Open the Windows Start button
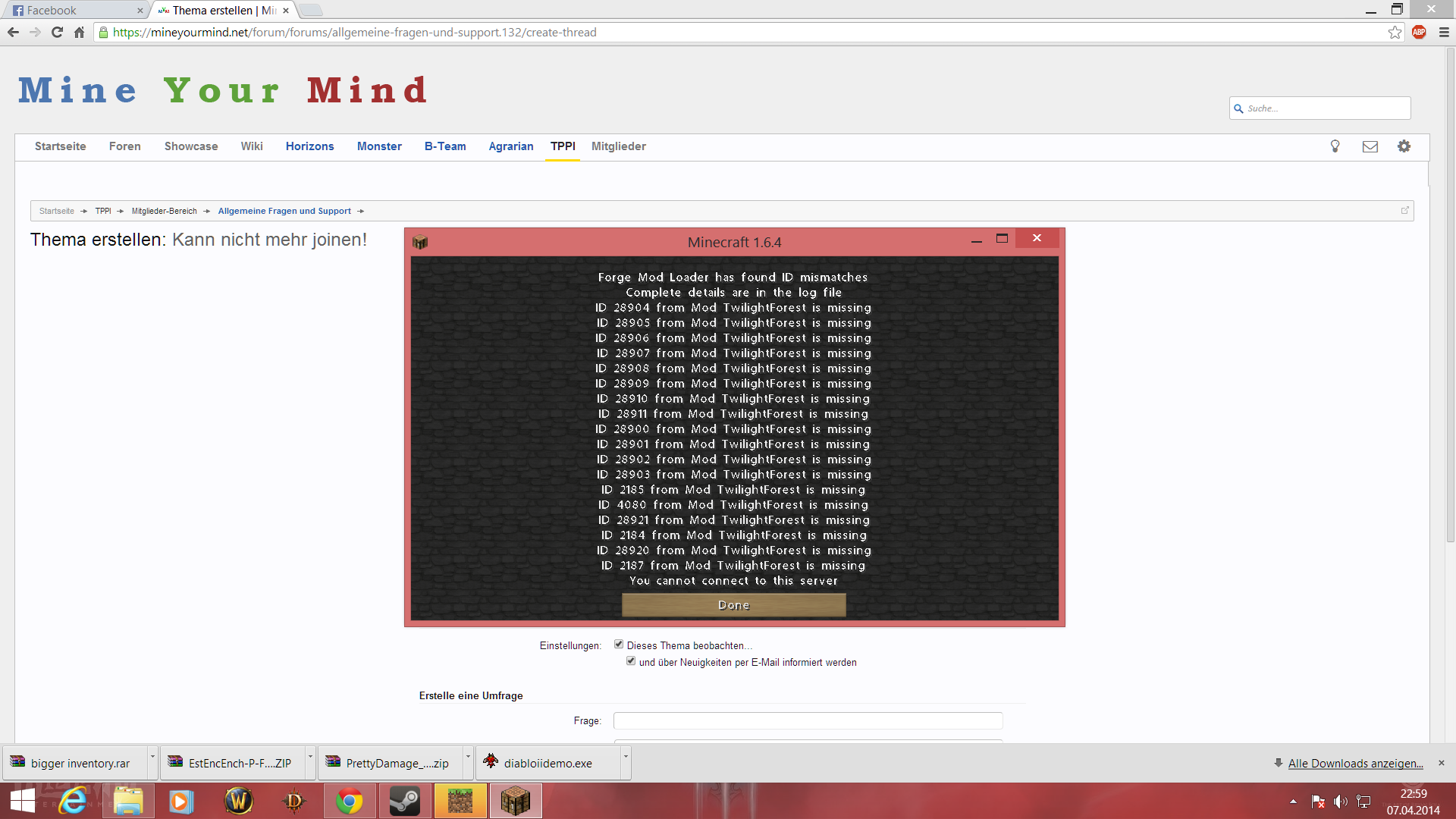This screenshot has width=1456, height=819. [x=23, y=801]
